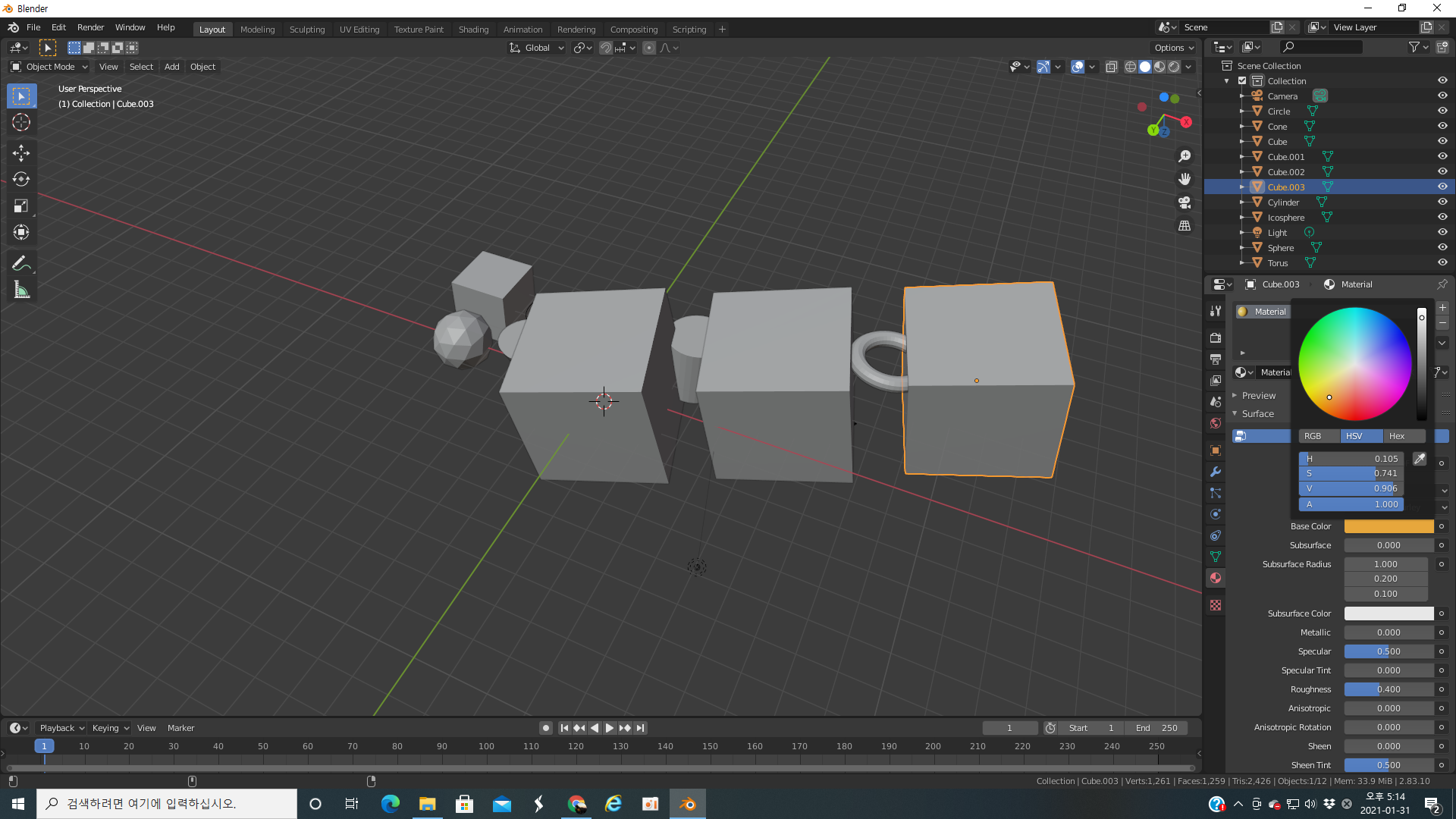Viewport: 1456px width, 819px height.
Task: Switch color picker to RGB mode
Action: 1313,436
